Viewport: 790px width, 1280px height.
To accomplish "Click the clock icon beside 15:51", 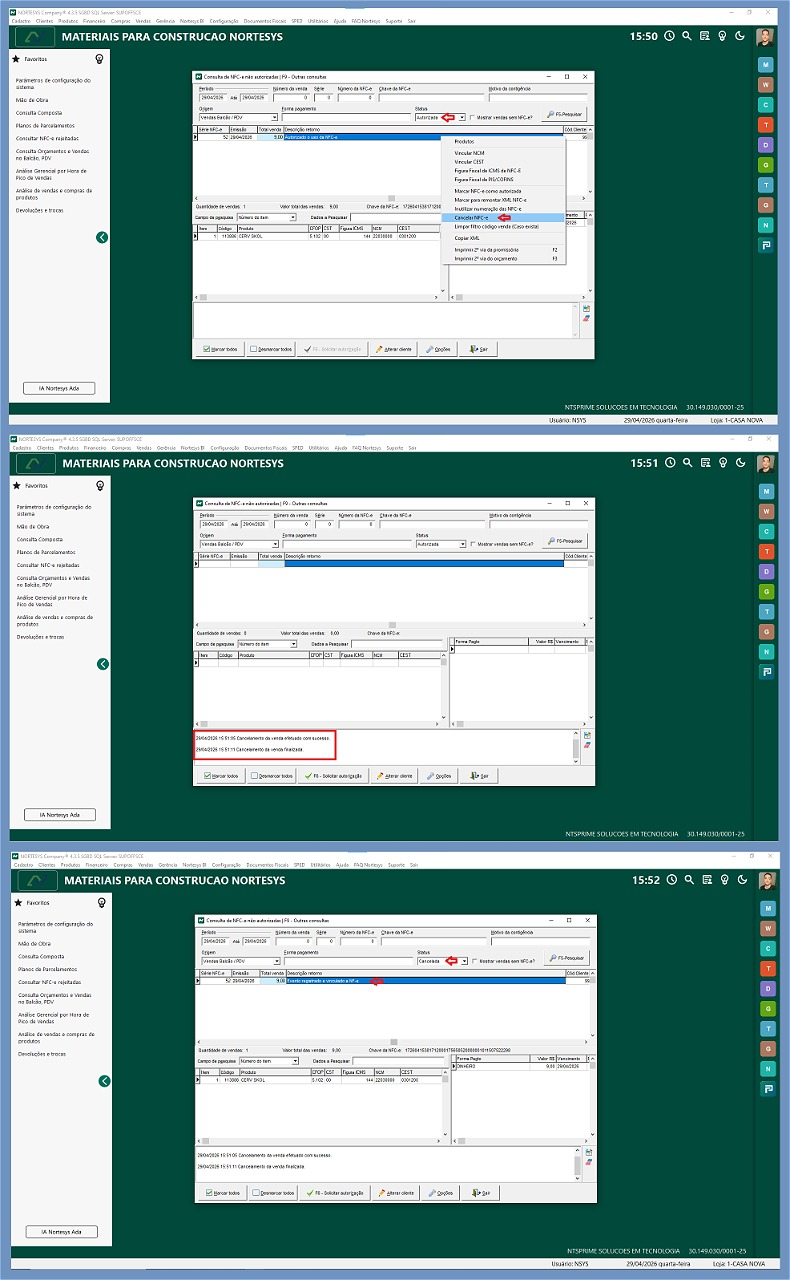I will pyautogui.click(x=669, y=464).
